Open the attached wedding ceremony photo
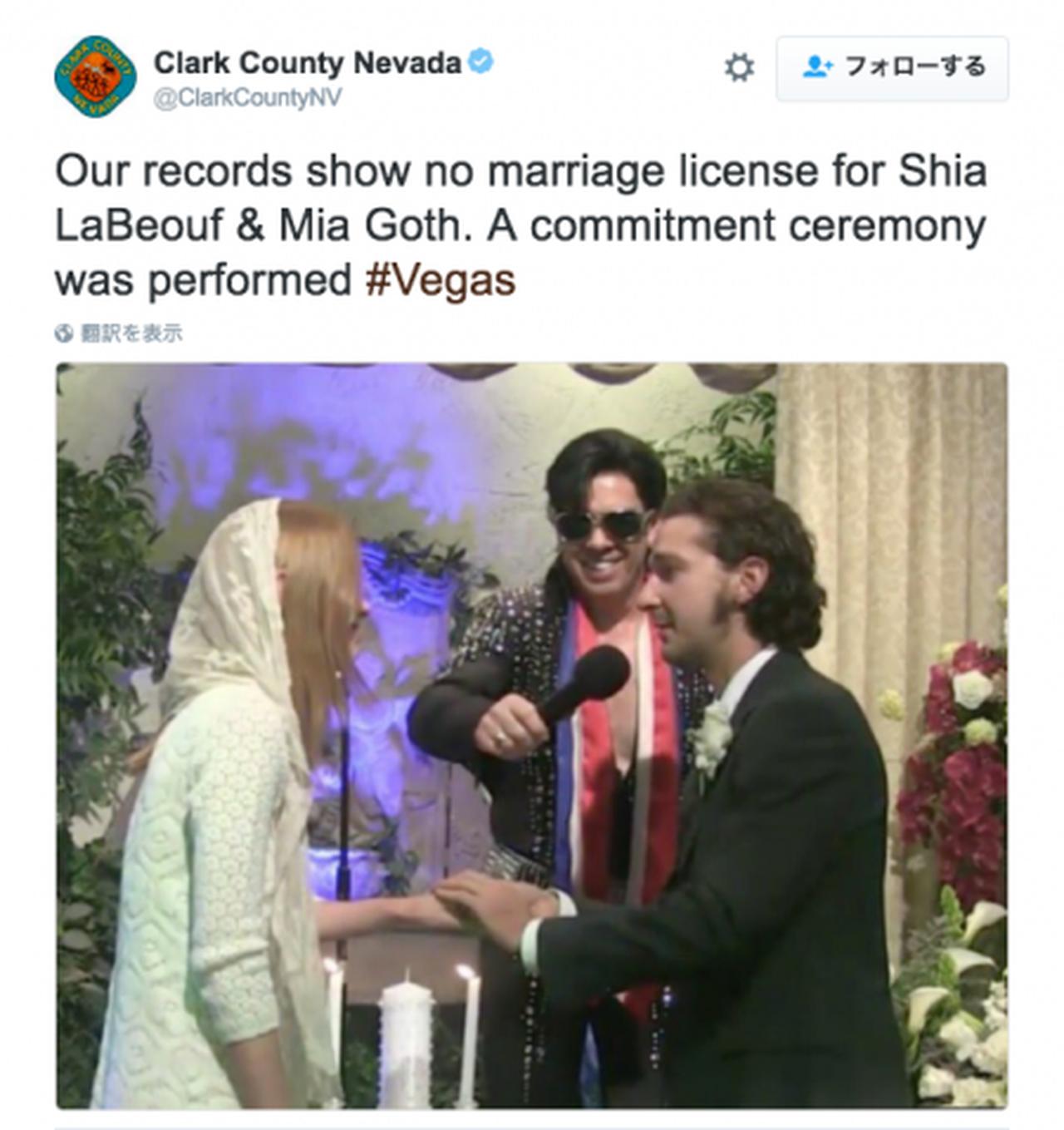Image resolution: width=1064 pixels, height=1130 pixels. pyautogui.click(x=532, y=735)
